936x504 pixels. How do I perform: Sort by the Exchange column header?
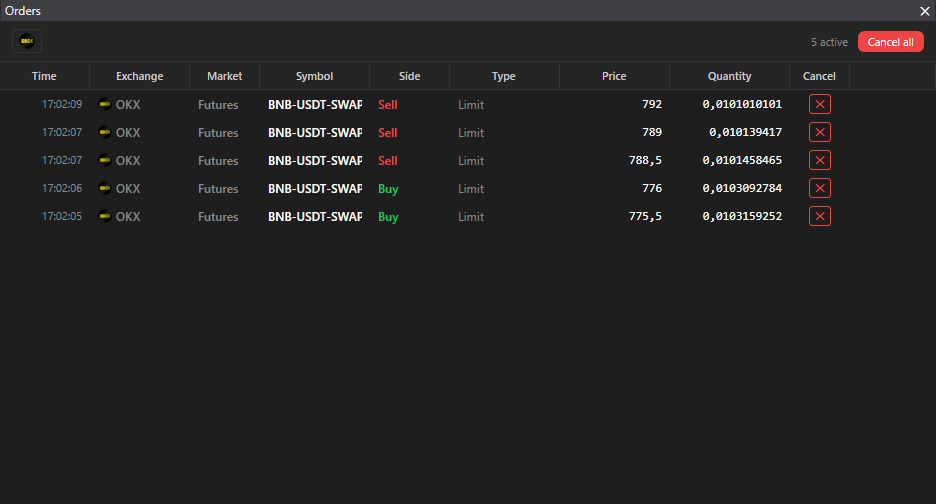[x=139, y=76]
